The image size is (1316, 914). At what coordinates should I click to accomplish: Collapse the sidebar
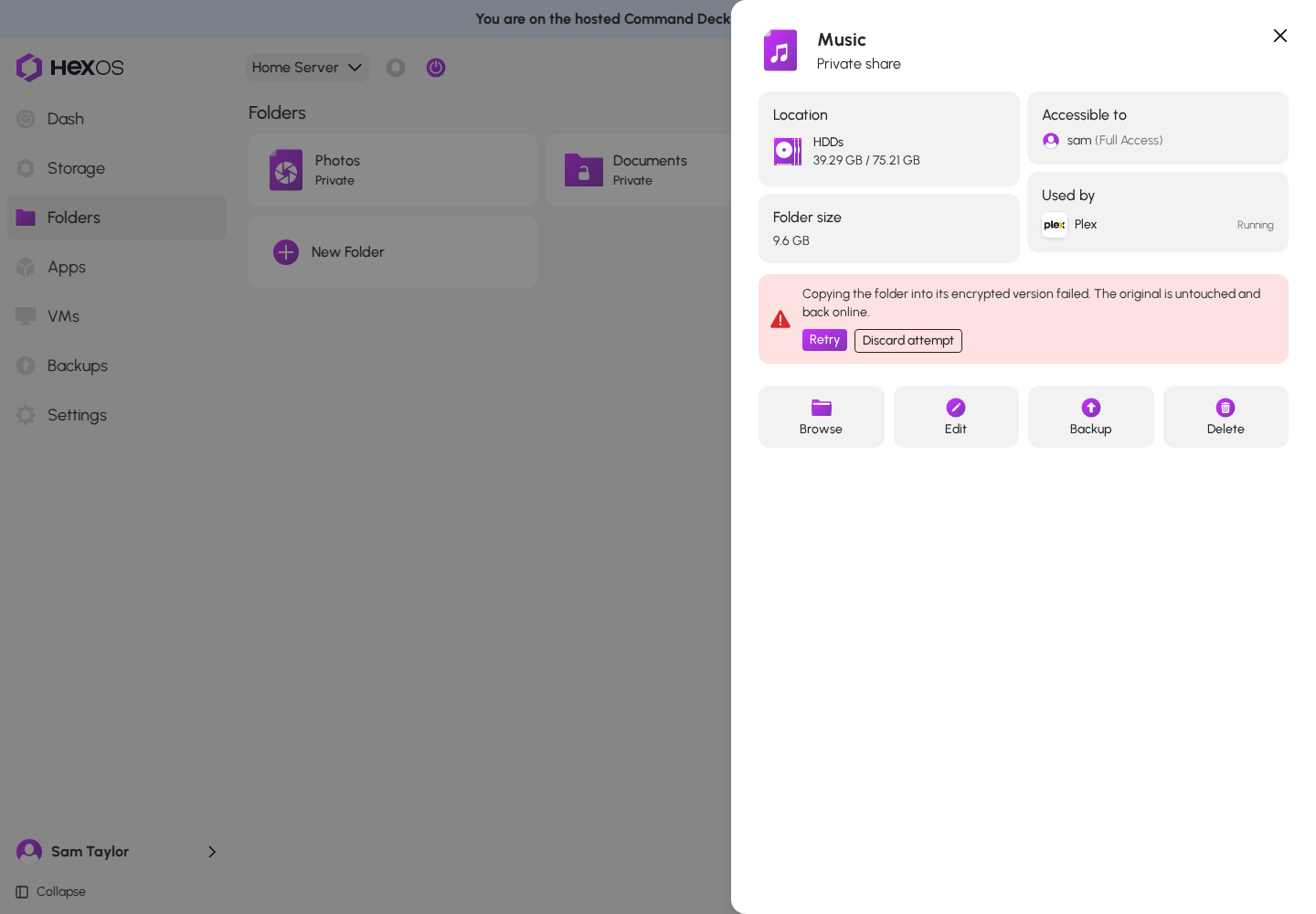click(x=51, y=892)
